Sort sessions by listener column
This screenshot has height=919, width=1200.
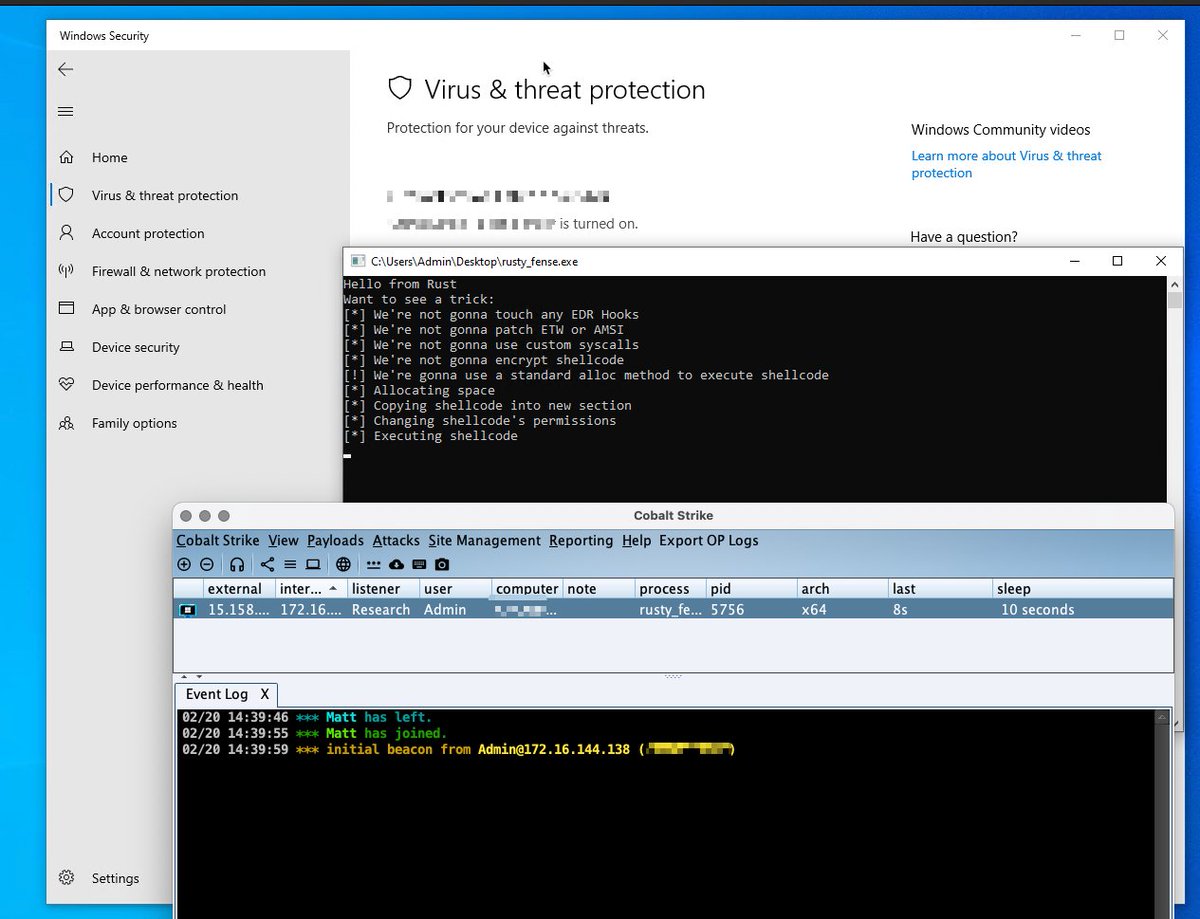pyautogui.click(x=384, y=589)
